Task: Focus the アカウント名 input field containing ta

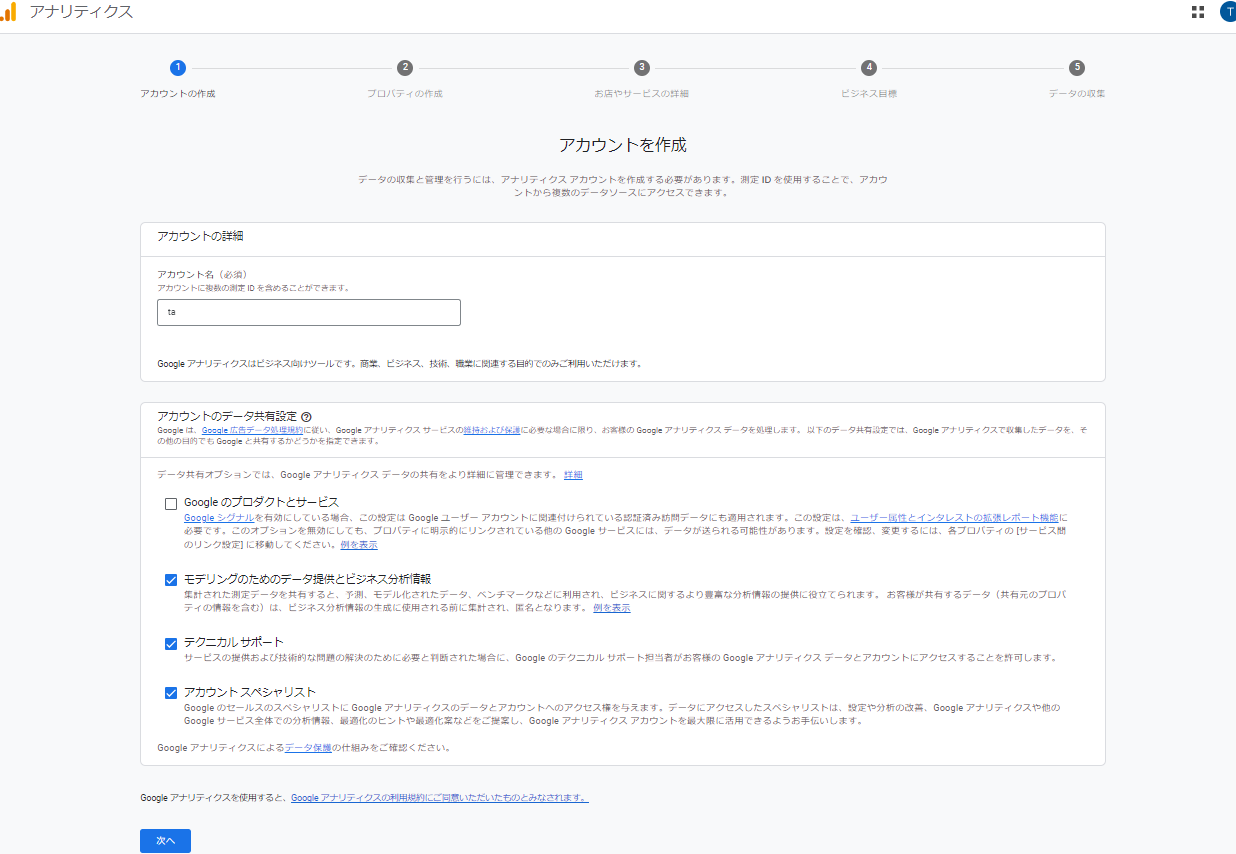Action: (x=309, y=312)
